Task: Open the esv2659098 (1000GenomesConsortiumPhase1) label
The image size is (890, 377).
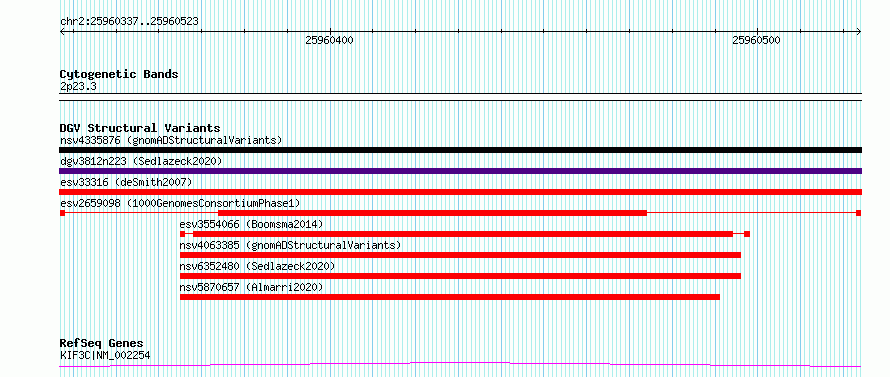Action: click(180, 203)
